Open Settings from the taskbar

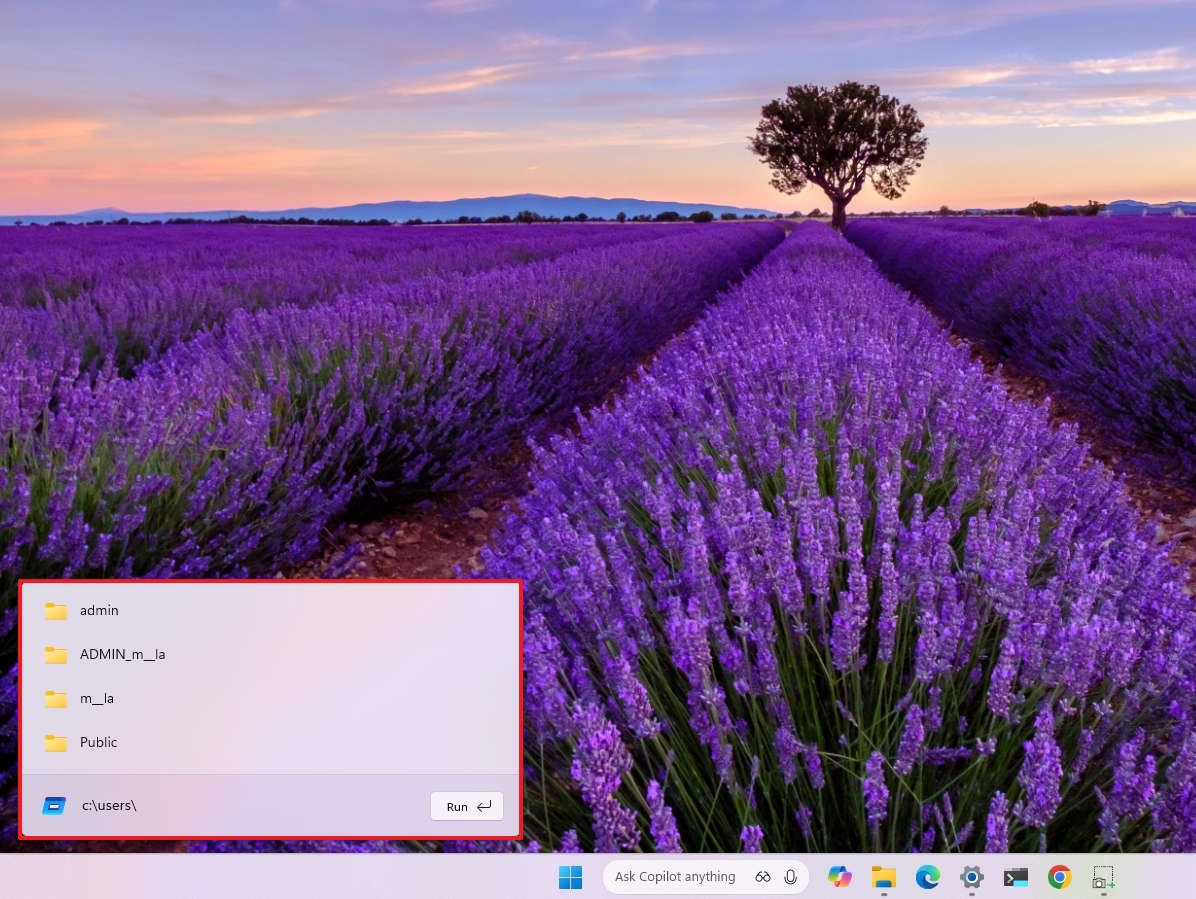(971, 877)
